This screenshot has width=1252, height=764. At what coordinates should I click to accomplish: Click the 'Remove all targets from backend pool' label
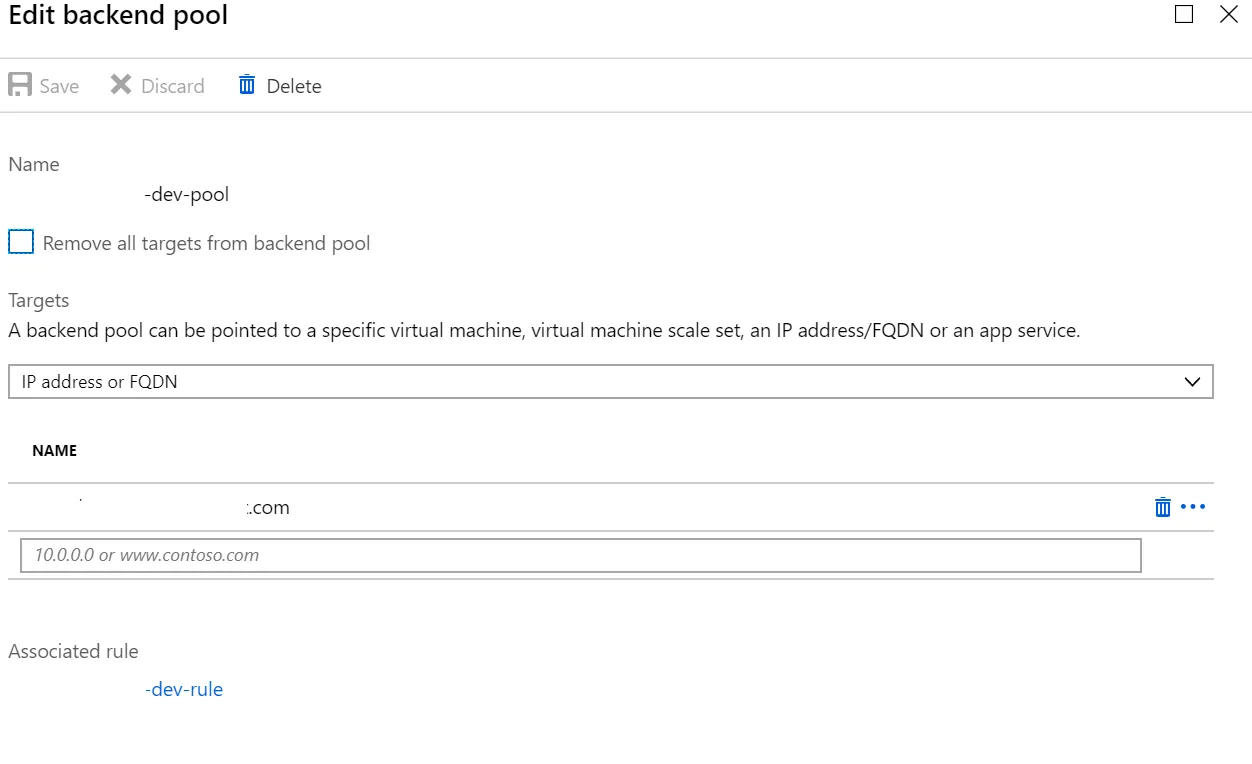pos(206,243)
